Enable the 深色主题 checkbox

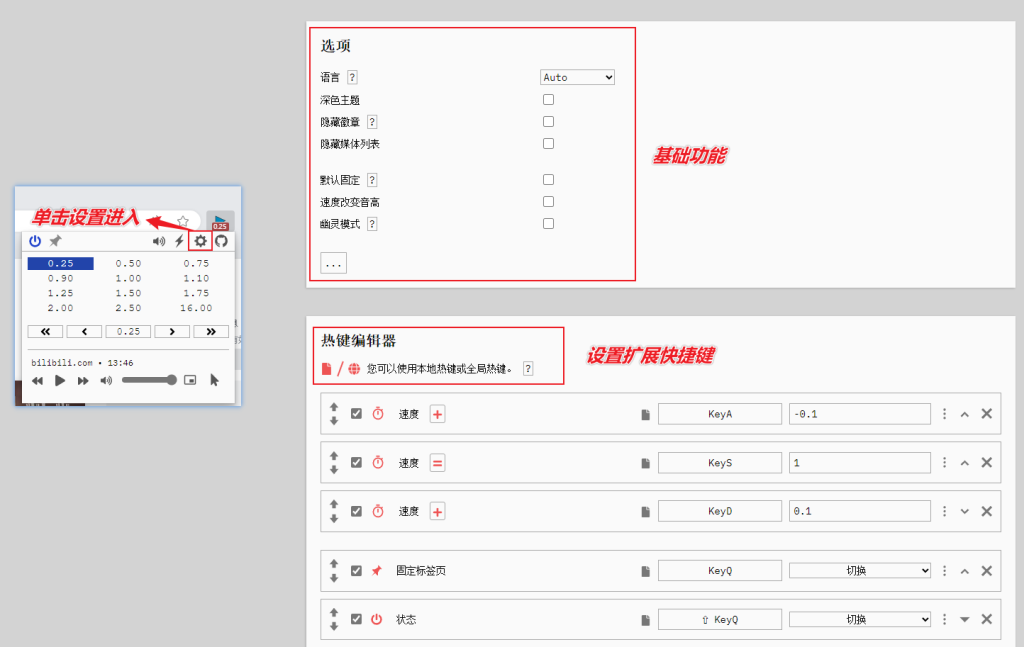[x=548, y=100]
